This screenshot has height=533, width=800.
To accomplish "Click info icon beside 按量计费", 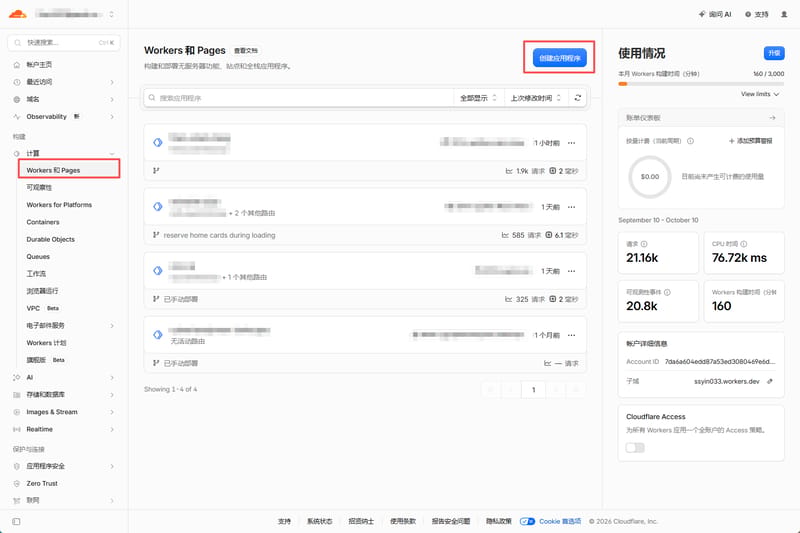I will click(x=690, y=141).
